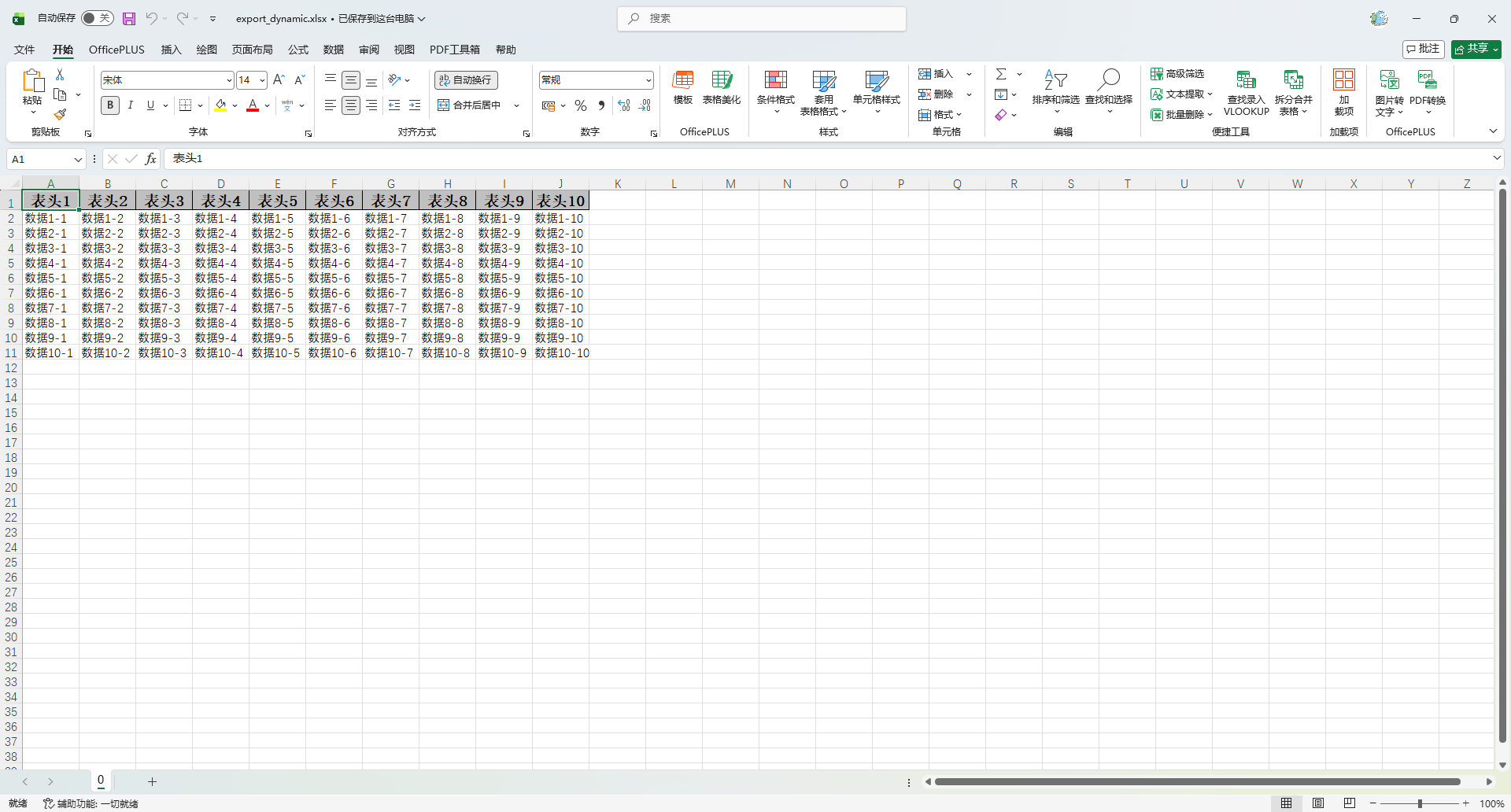Expand the Name Box A1 dropdown

tap(78, 159)
